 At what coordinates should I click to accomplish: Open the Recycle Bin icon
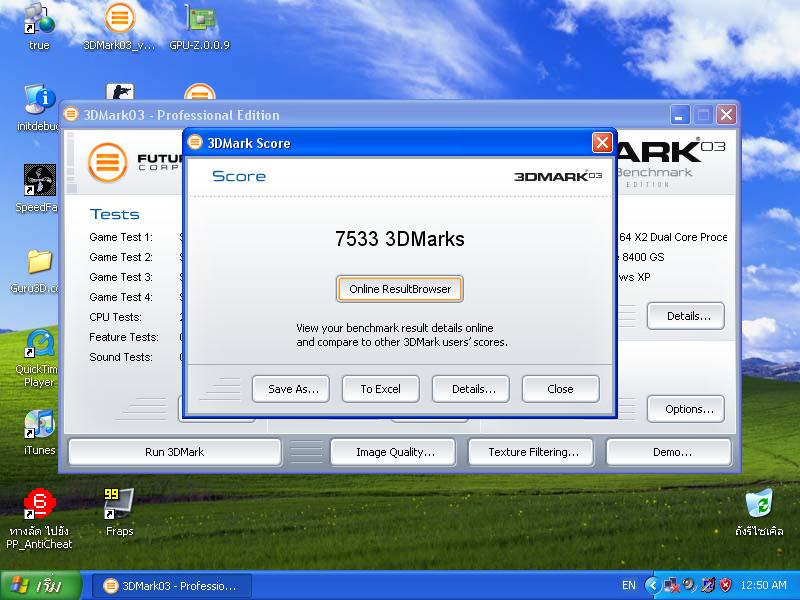point(759,504)
